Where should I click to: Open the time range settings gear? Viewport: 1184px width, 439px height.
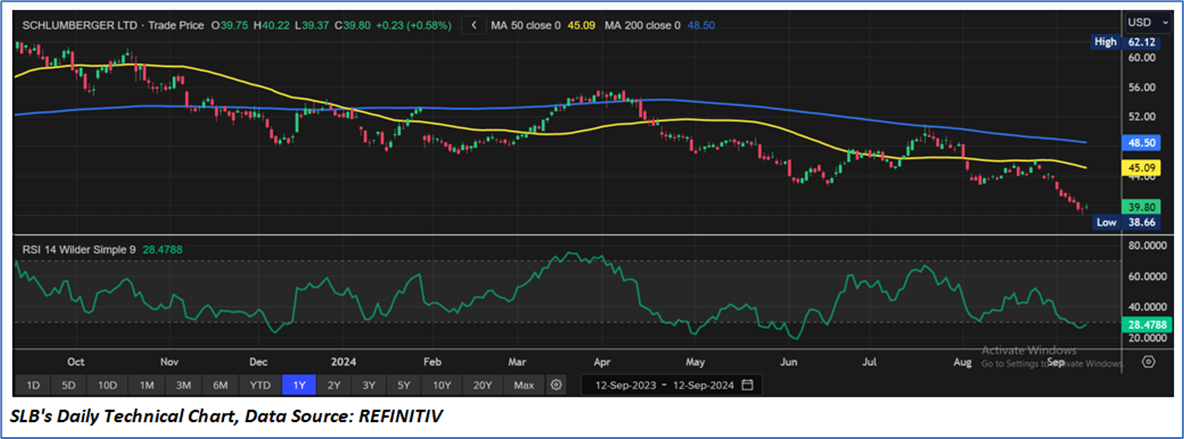(557, 385)
